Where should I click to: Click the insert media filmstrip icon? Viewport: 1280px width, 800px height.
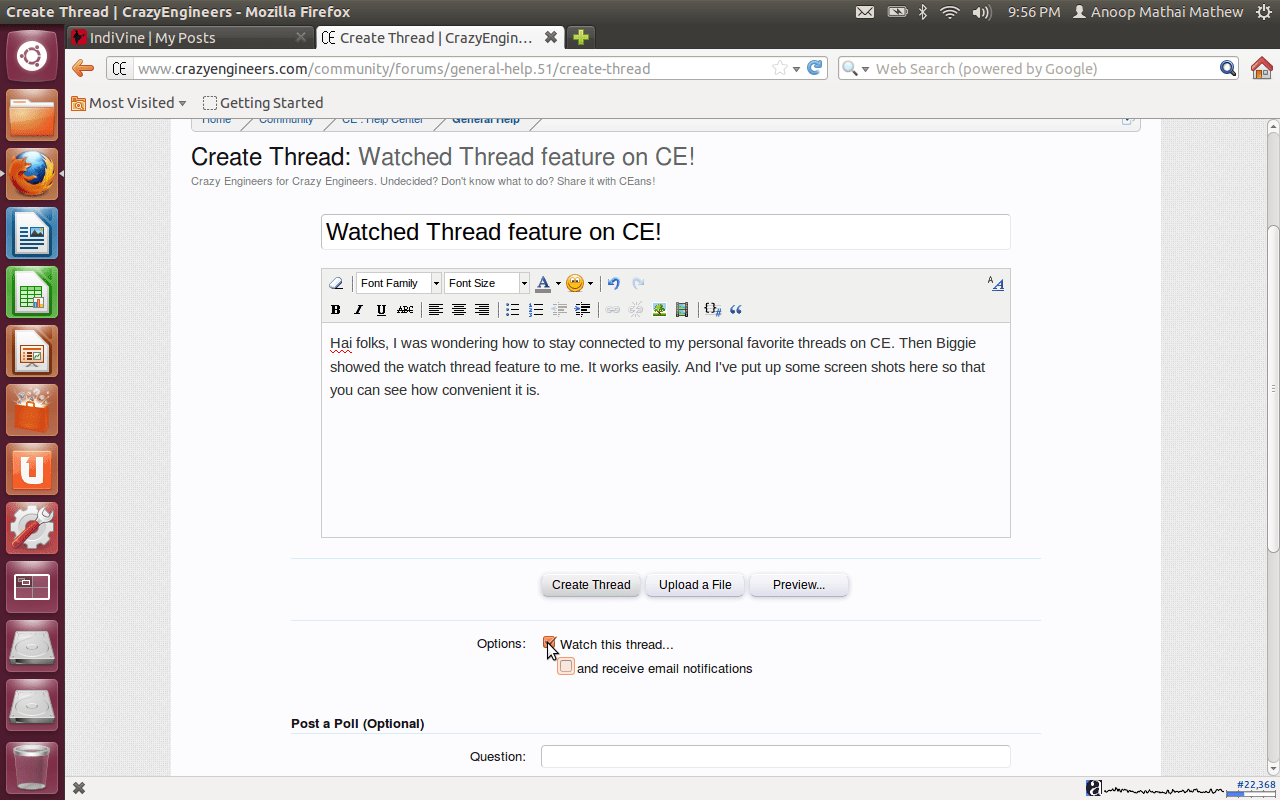pyautogui.click(x=682, y=310)
